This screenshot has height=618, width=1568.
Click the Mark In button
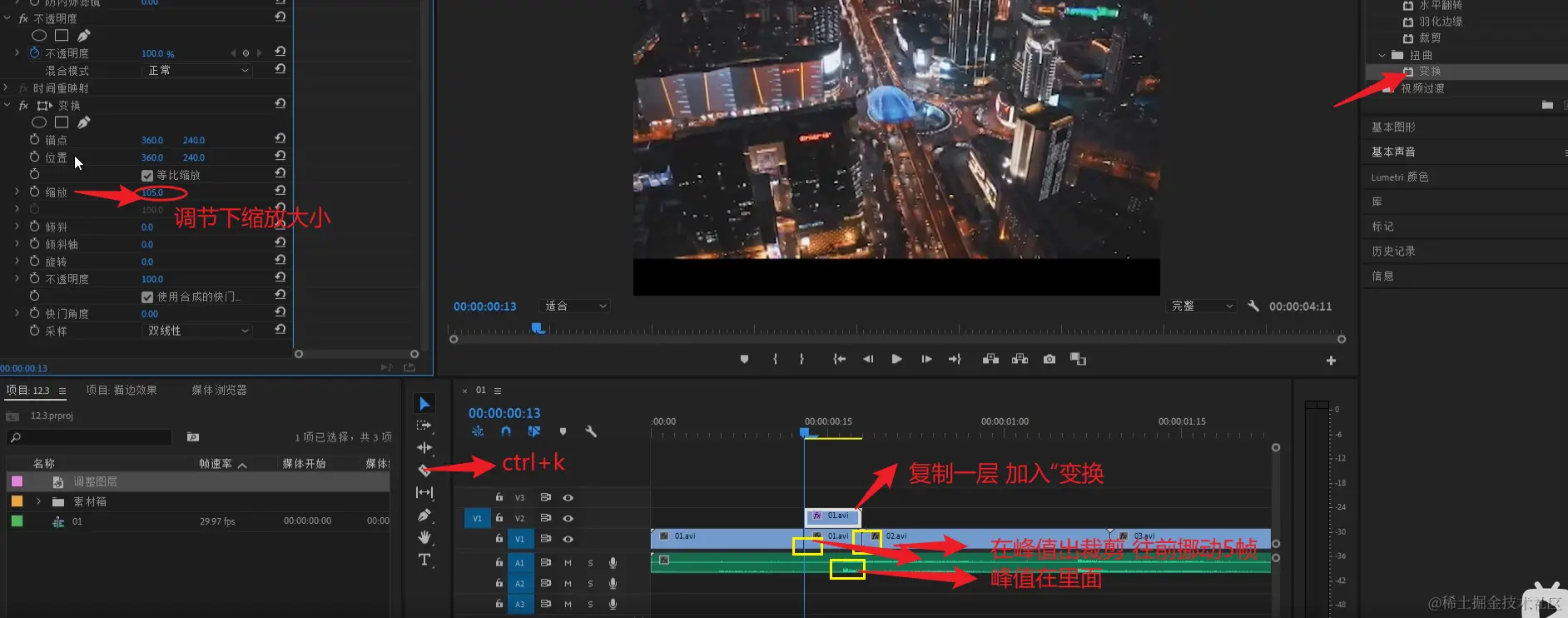775,359
